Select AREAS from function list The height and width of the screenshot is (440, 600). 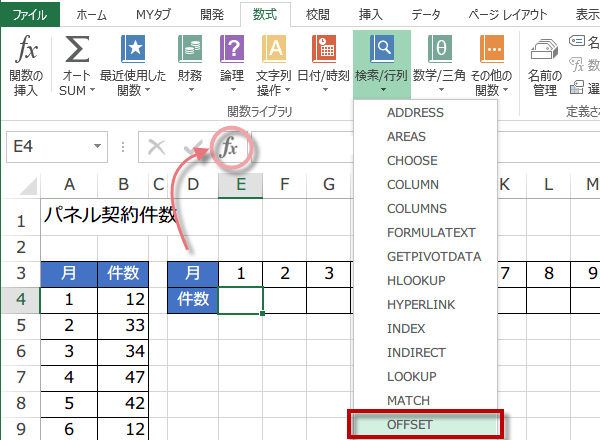[x=425, y=137]
